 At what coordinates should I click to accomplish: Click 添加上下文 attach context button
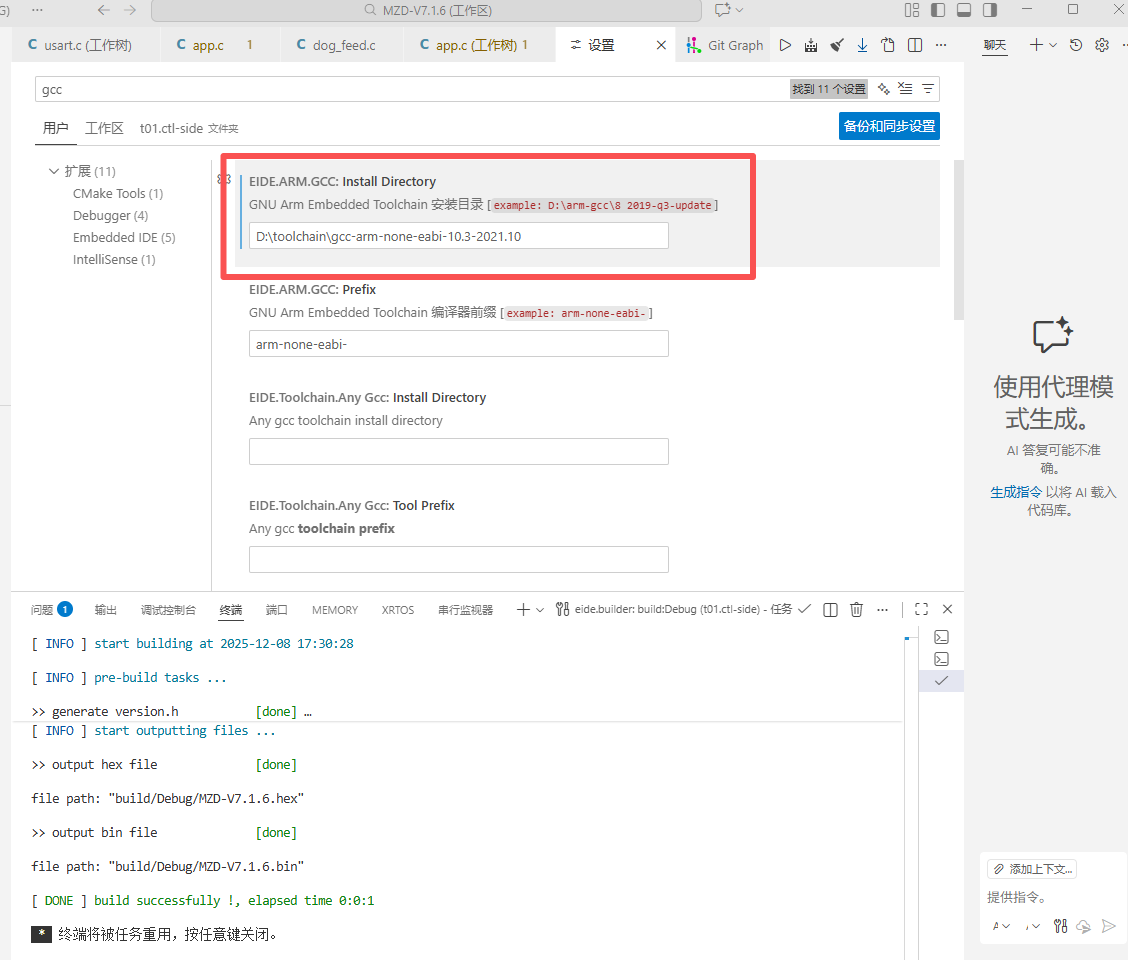1032,869
